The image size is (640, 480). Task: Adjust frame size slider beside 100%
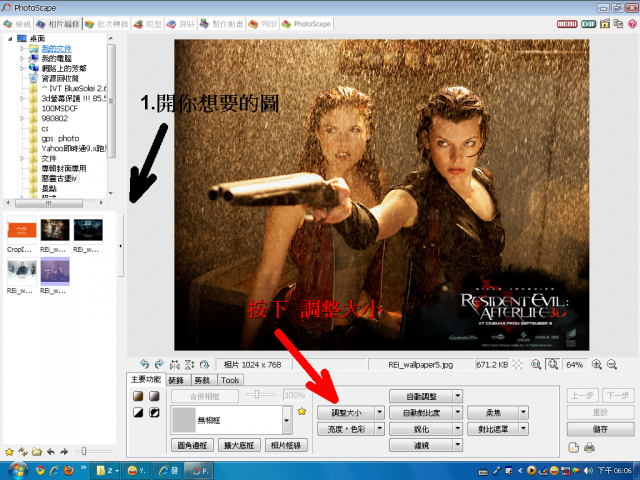coord(261,394)
